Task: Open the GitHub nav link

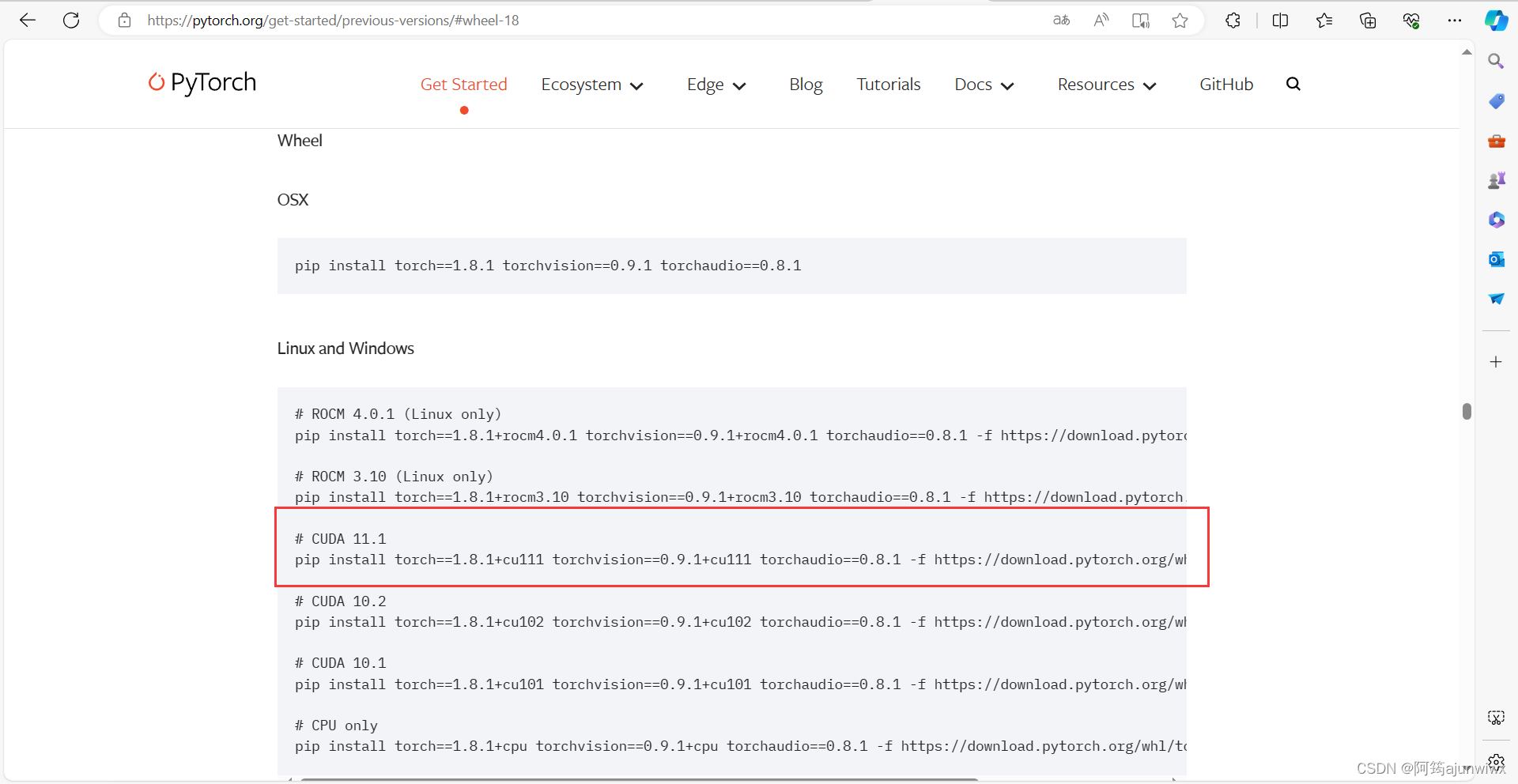Action: coord(1226,85)
